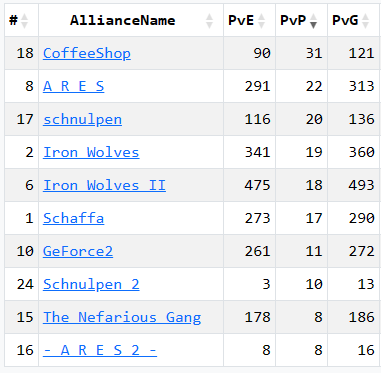Viewport: 381px width, 373px height.
Task: Open the CoffeeShop alliance link
Action: (x=87, y=53)
